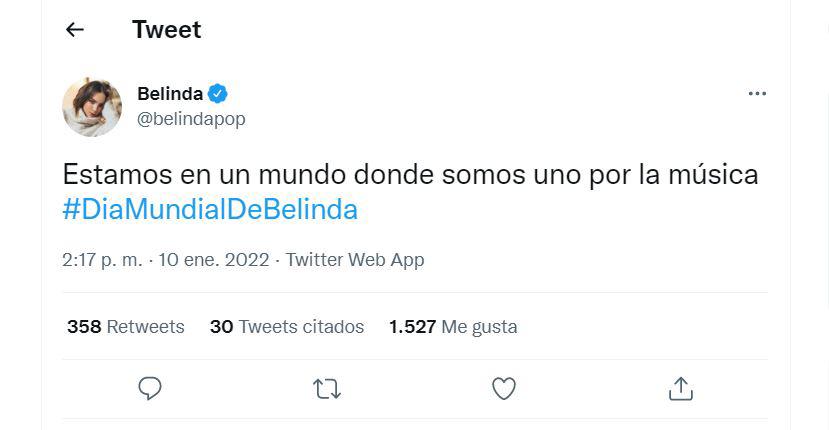The height and width of the screenshot is (430, 829).
Task: Open Belinda's profile picture
Action: (92, 106)
